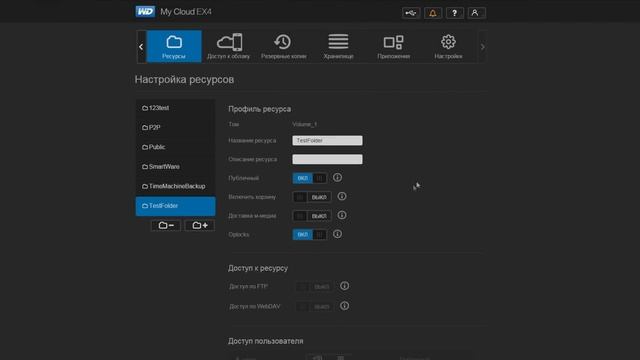This screenshot has width=640, height=360.
Task: Click the Профиль ресурса section heading
Action: click(260, 109)
